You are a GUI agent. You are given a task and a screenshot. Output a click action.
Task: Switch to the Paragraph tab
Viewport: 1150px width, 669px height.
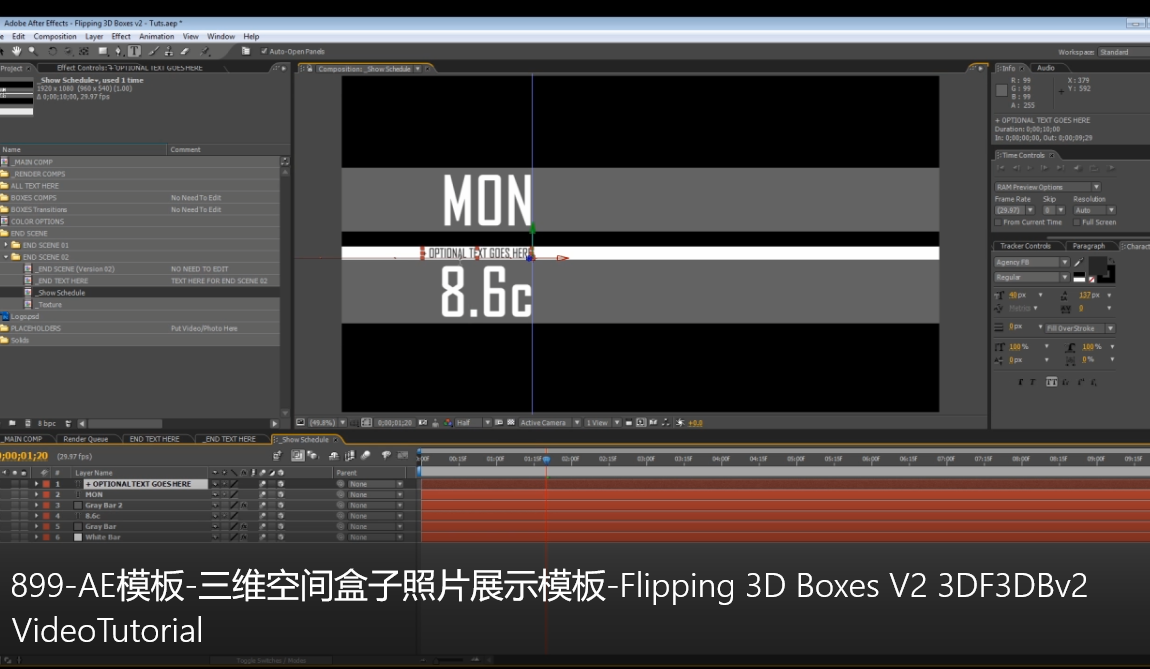pyautogui.click(x=1088, y=246)
